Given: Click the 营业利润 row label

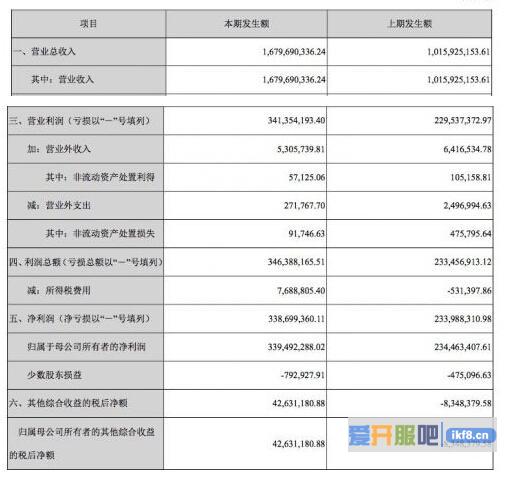Looking at the screenshot, I should [79, 121].
